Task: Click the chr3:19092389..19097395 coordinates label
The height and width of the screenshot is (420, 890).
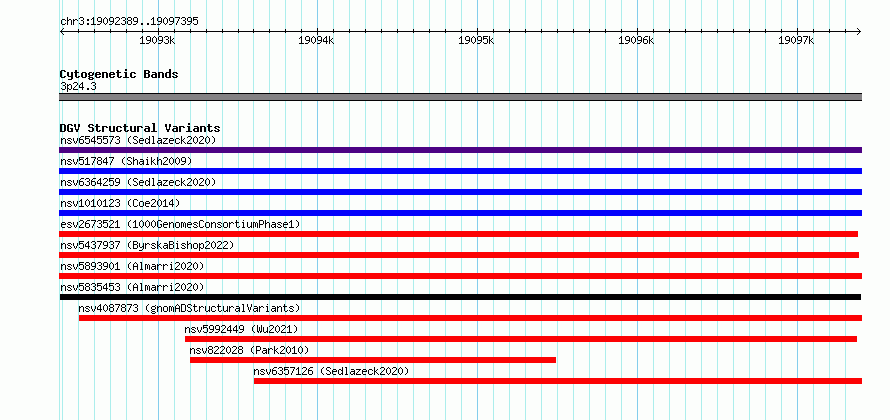Action: pyautogui.click(x=129, y=21)
